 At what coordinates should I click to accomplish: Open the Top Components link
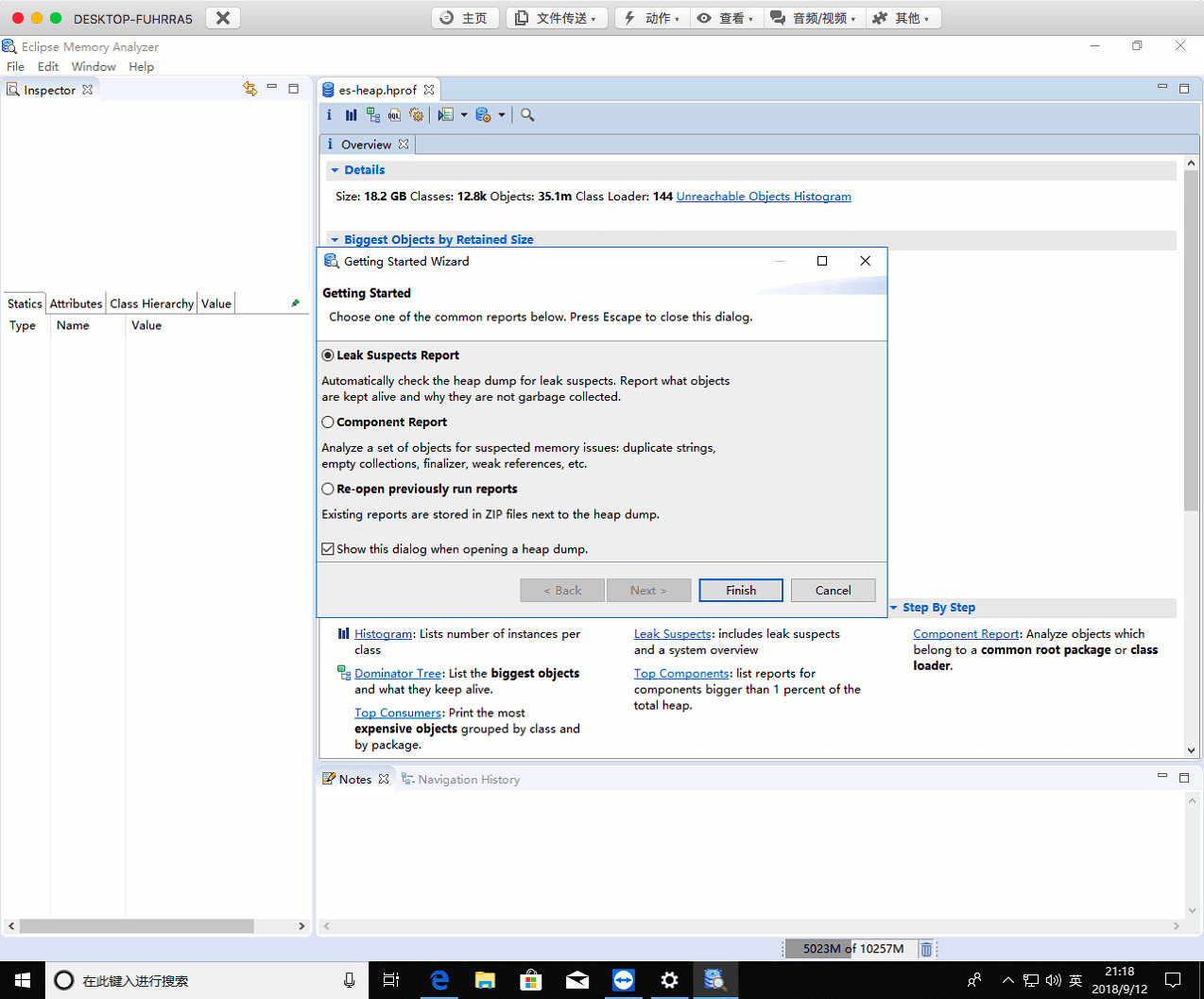tap(681, 674)
